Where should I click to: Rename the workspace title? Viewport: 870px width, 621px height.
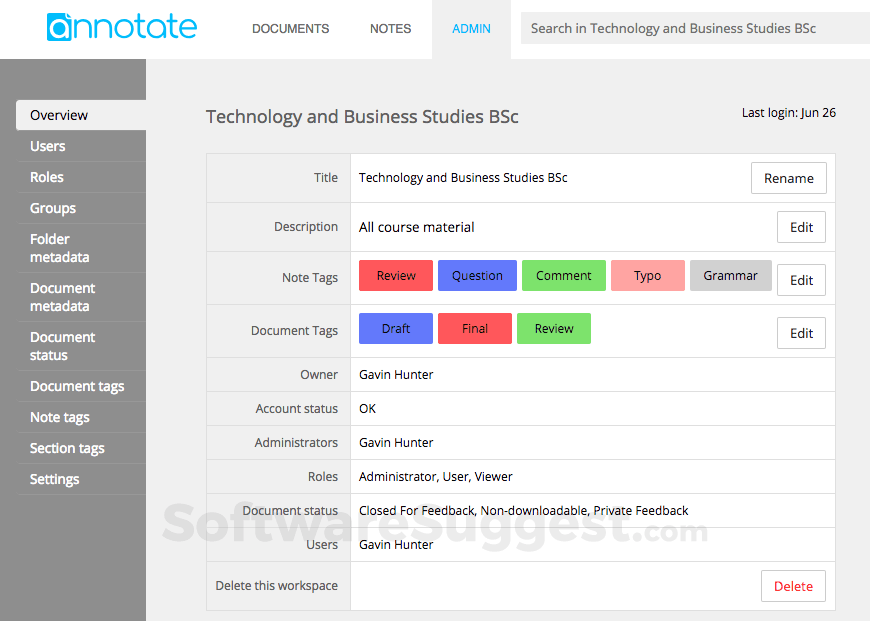click(788, 178)
